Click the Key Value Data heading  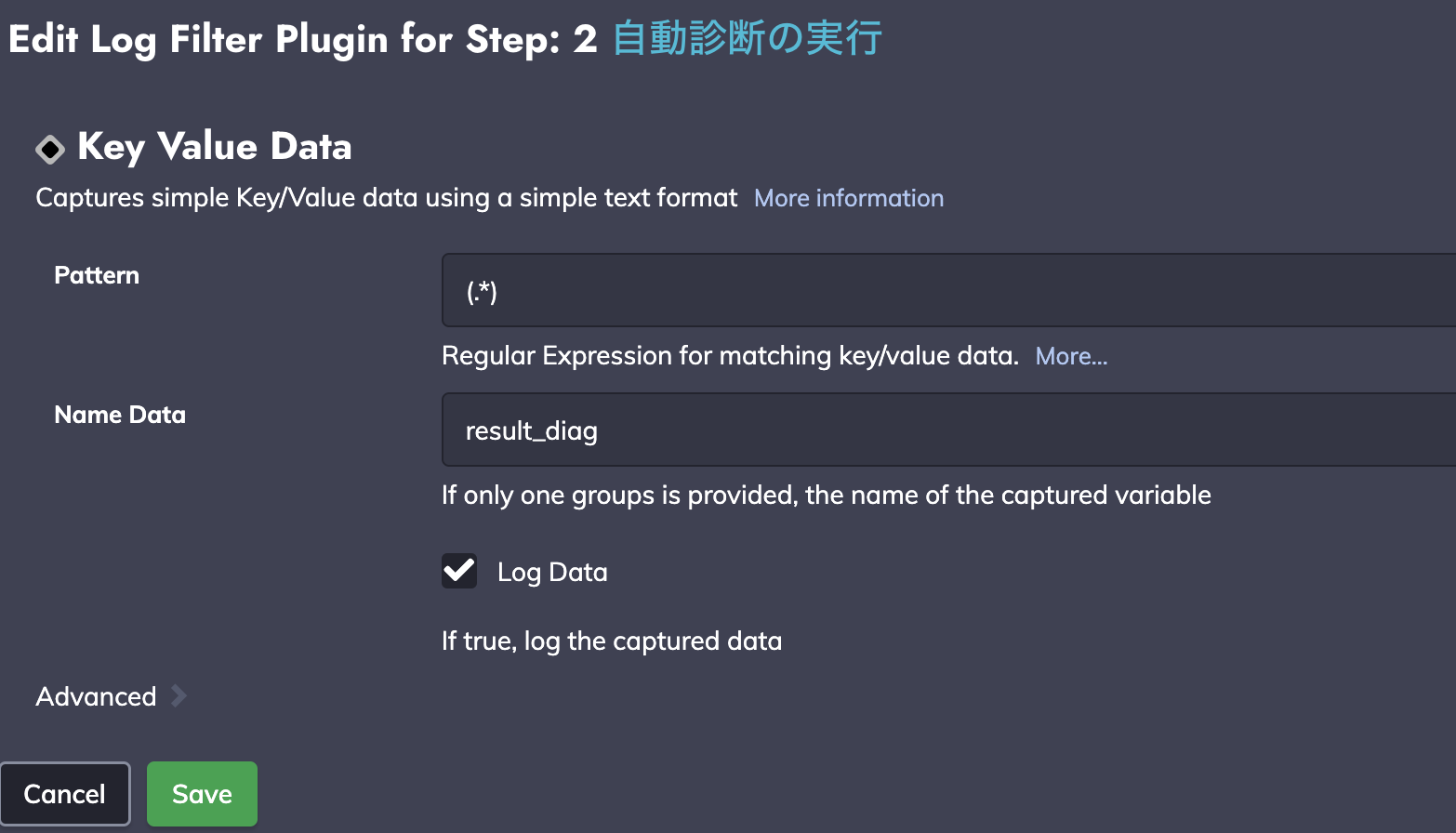pyautogui.click(x=215, y=147)
